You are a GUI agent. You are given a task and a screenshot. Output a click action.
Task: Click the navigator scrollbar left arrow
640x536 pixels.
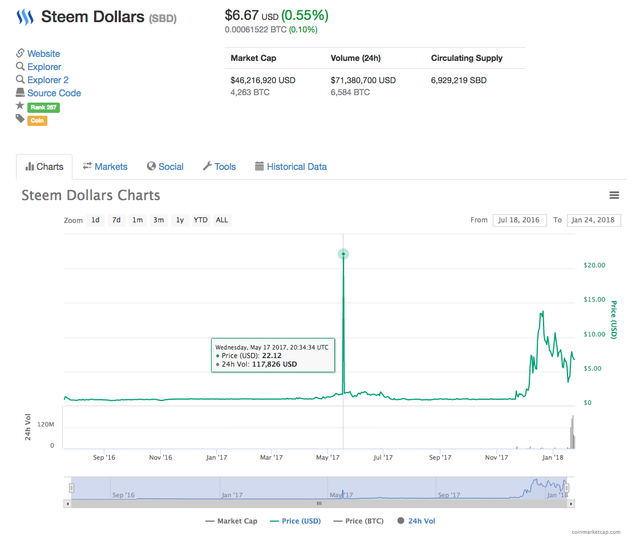click(x=67, y=504)
